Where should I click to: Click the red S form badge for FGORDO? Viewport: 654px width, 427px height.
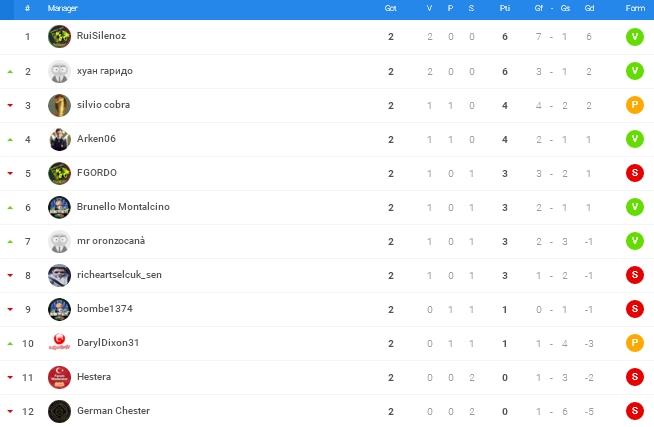tap(634, 173)
